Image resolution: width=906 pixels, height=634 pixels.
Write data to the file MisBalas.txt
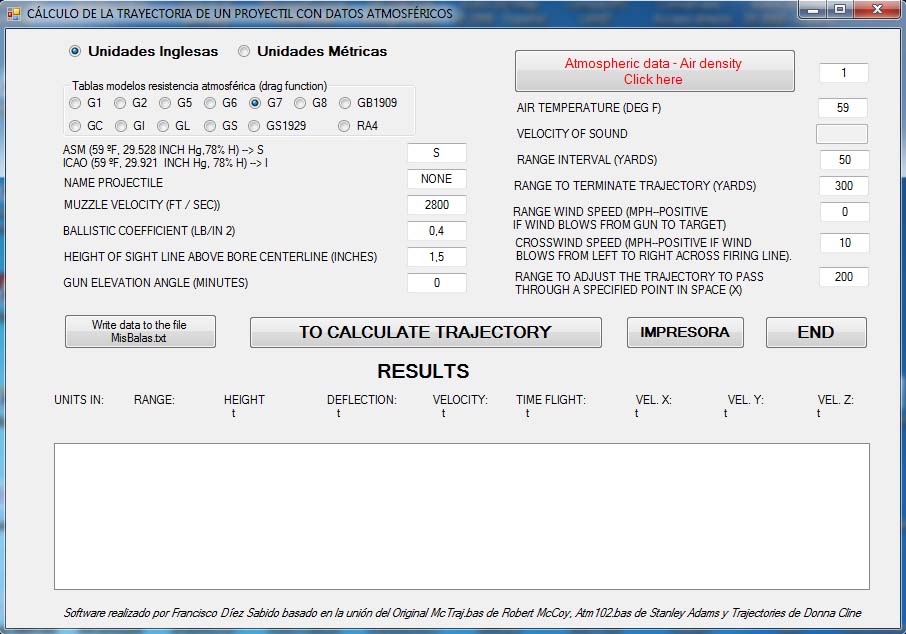tap(140, 332)
